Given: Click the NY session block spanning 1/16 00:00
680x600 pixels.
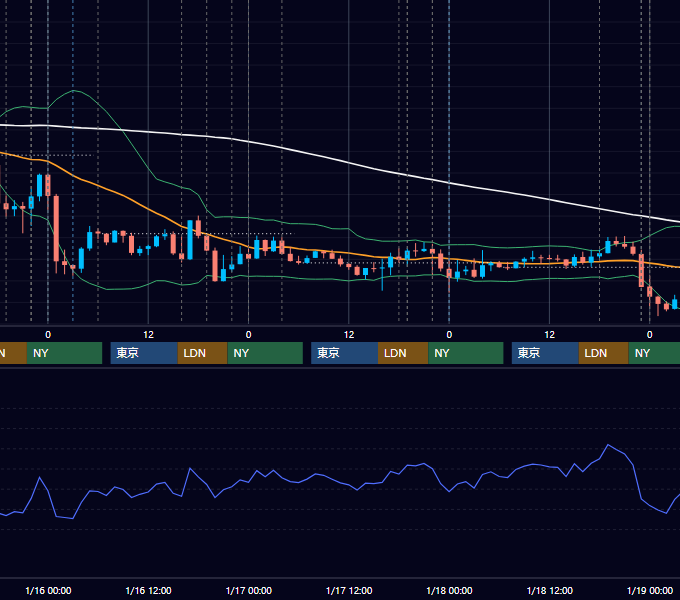Looking at the screenshot, I should tap(64, 353).
